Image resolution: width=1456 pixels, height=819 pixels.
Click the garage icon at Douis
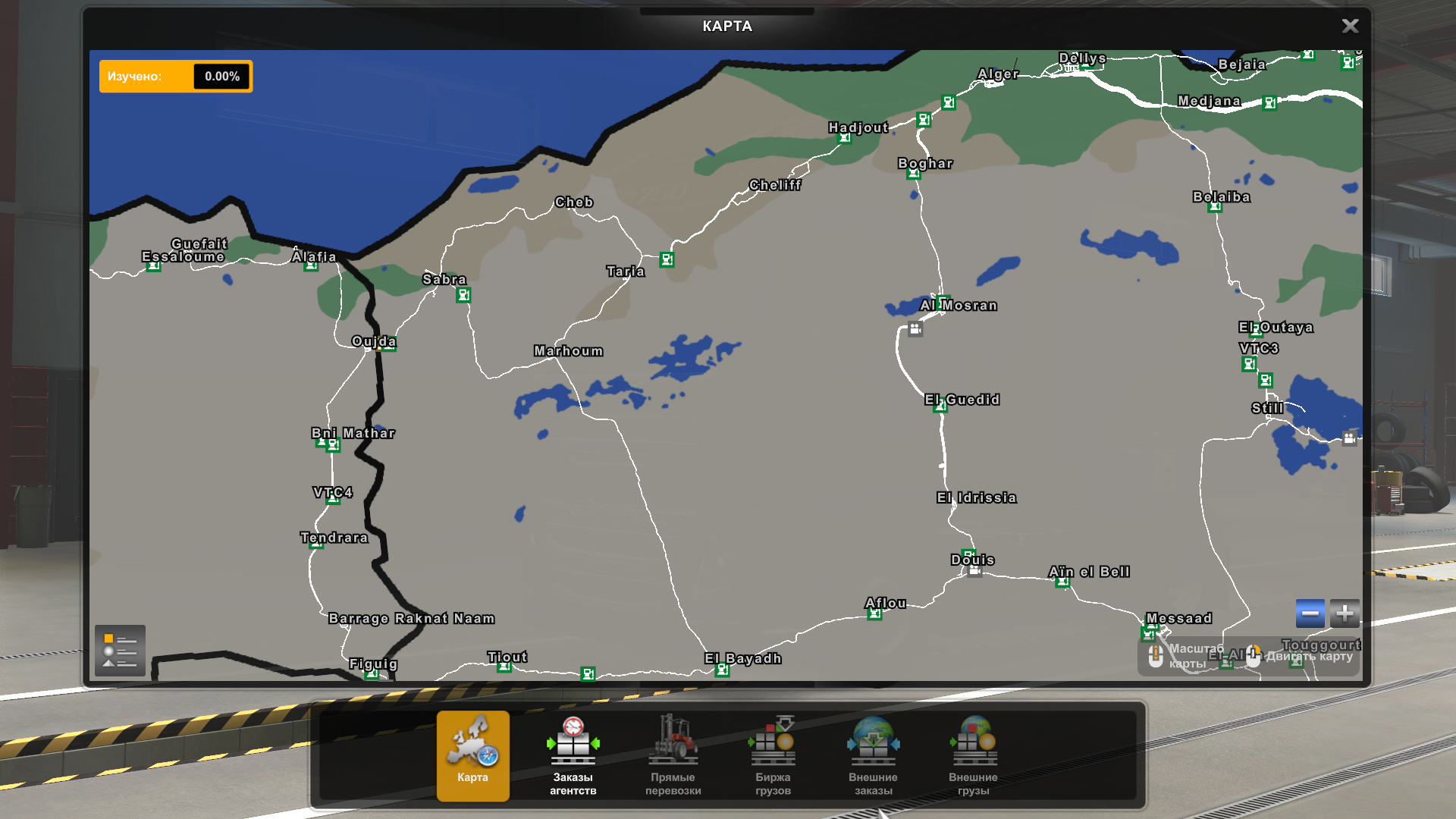(974, 570)
